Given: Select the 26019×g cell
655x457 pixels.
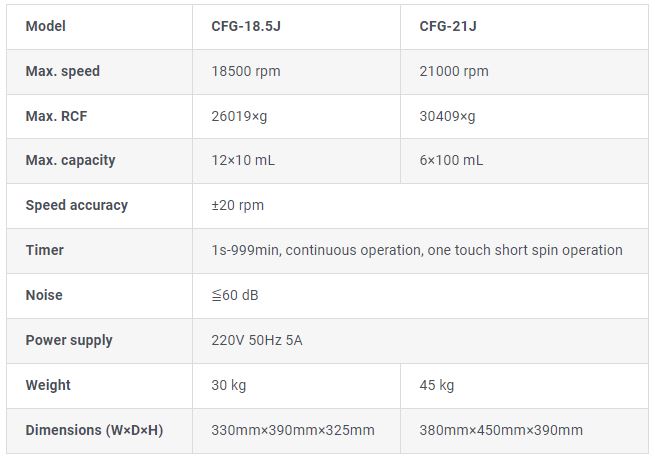Looking at the screenshot, I should [x=239, y=116].
